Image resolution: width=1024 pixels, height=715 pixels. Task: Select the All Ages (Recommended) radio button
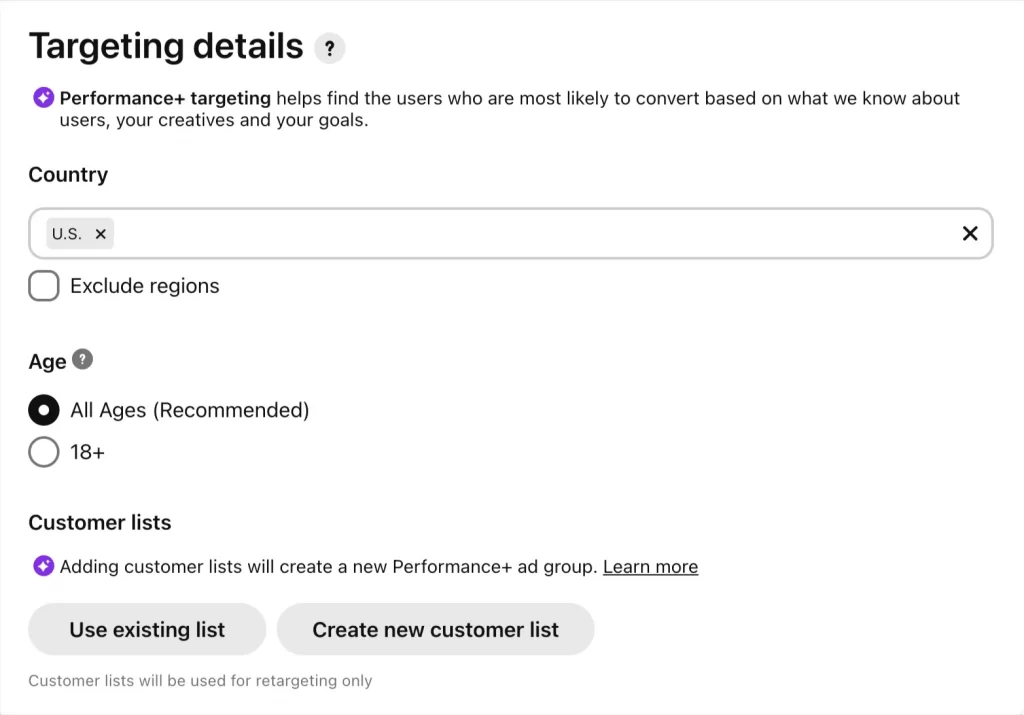tap(44, 410)
